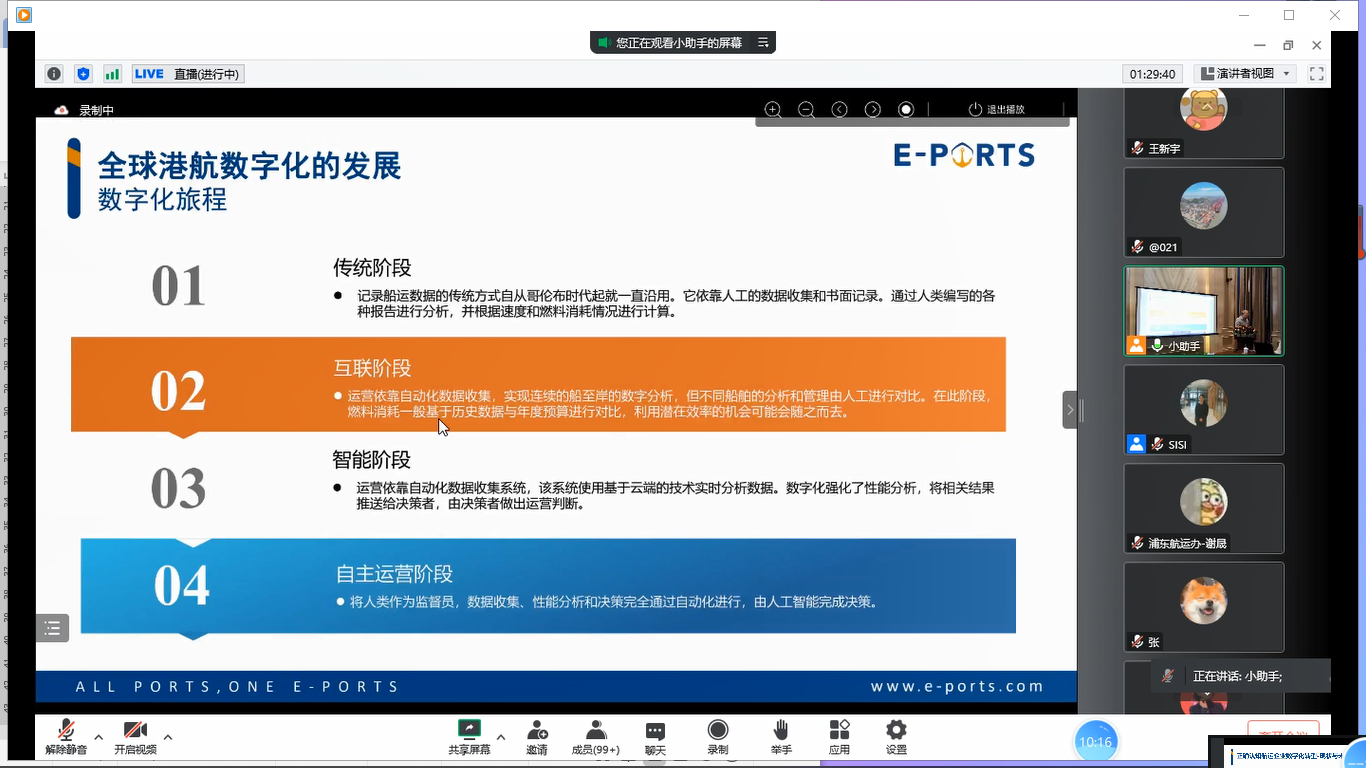
Task: Click the LIVE 直播(进行中) status button
Action: [187, 74]
